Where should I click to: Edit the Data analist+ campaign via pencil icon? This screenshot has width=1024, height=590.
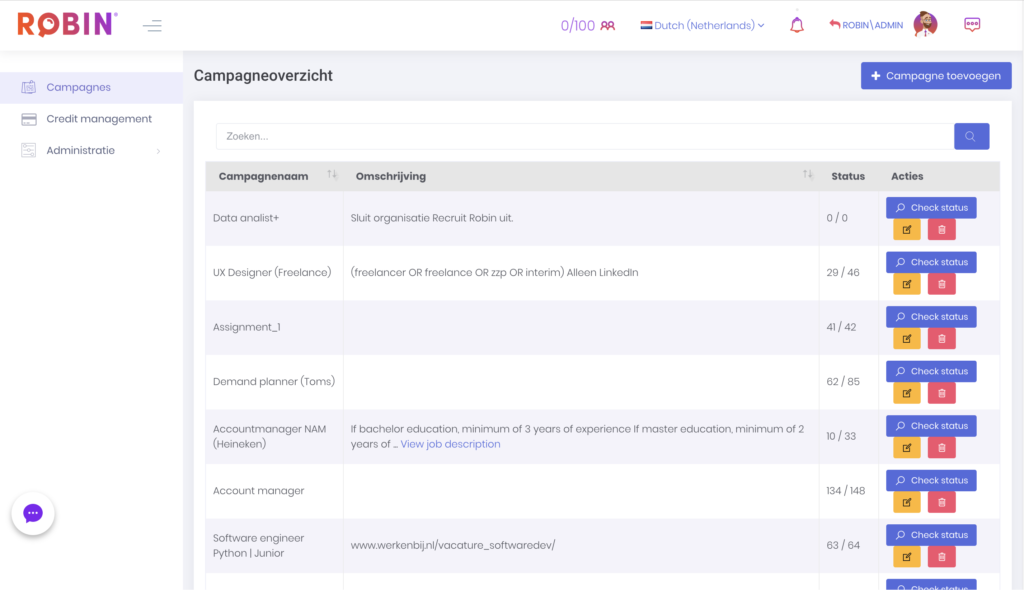tap(906, 229)
